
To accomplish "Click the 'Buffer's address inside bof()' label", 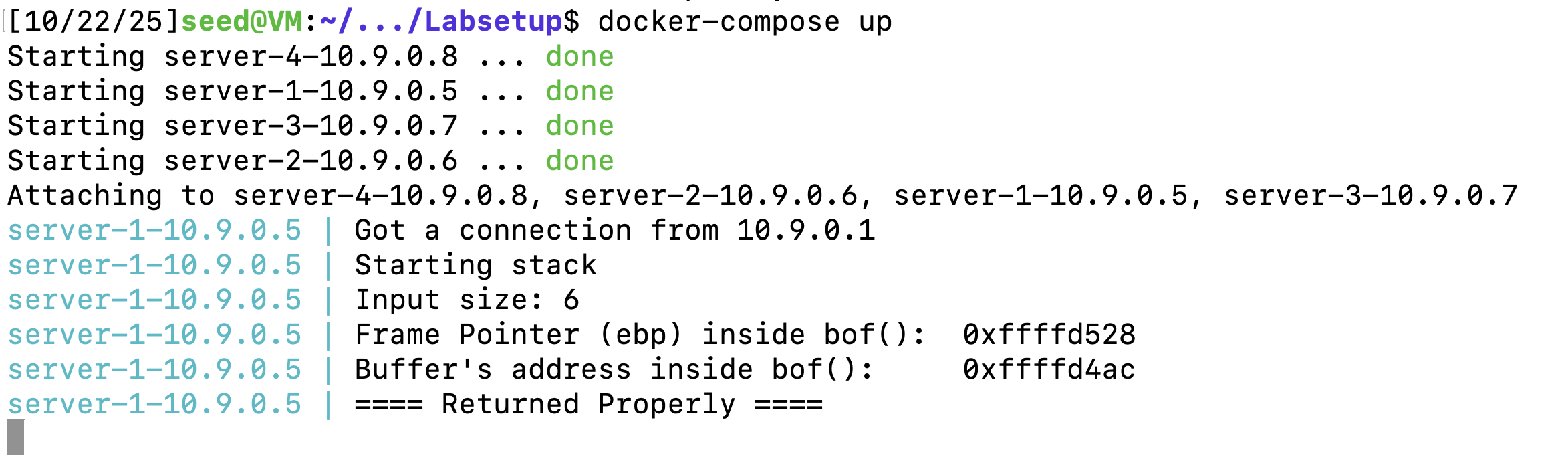I will [614, 370].
